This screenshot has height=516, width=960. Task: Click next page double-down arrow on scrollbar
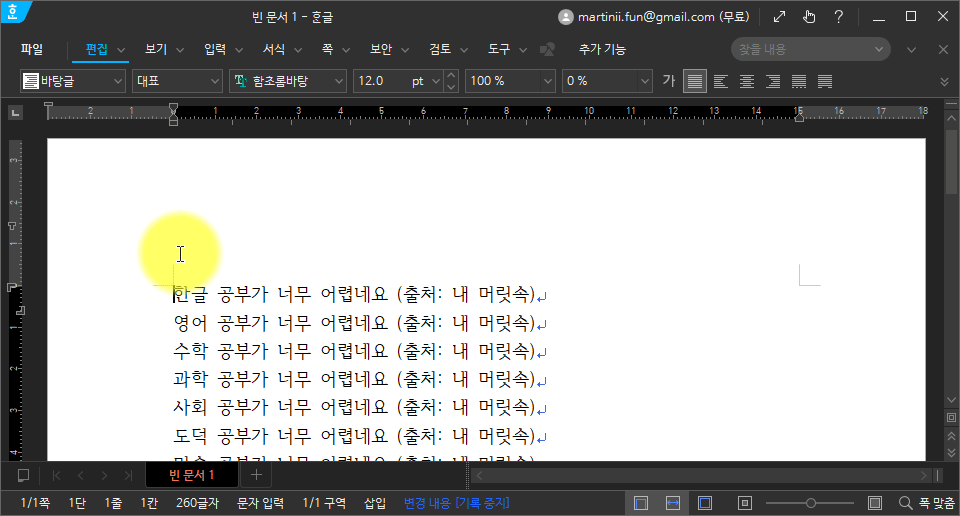951,453
